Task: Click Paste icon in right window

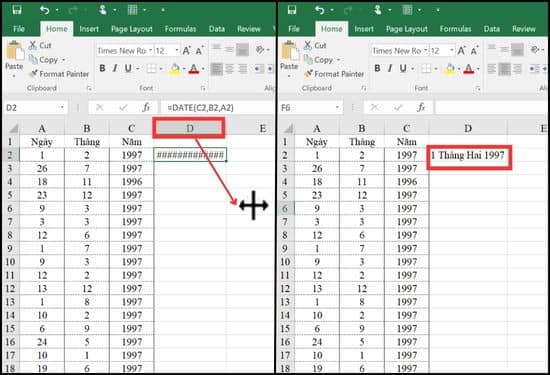Action: 290,51
